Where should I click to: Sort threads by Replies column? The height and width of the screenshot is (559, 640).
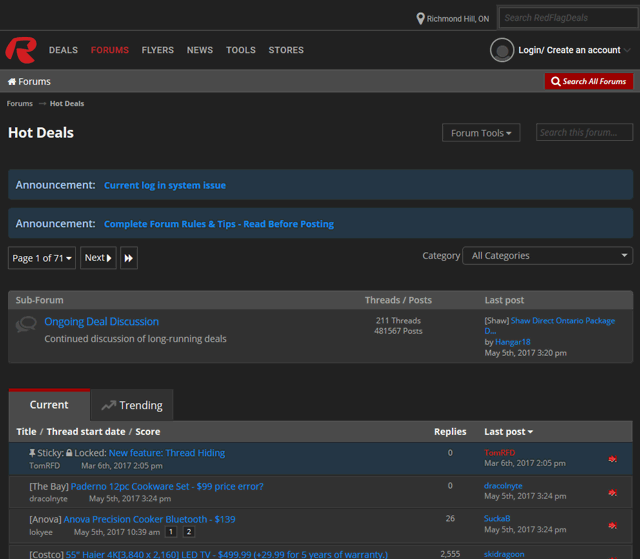tap(450, 432)
